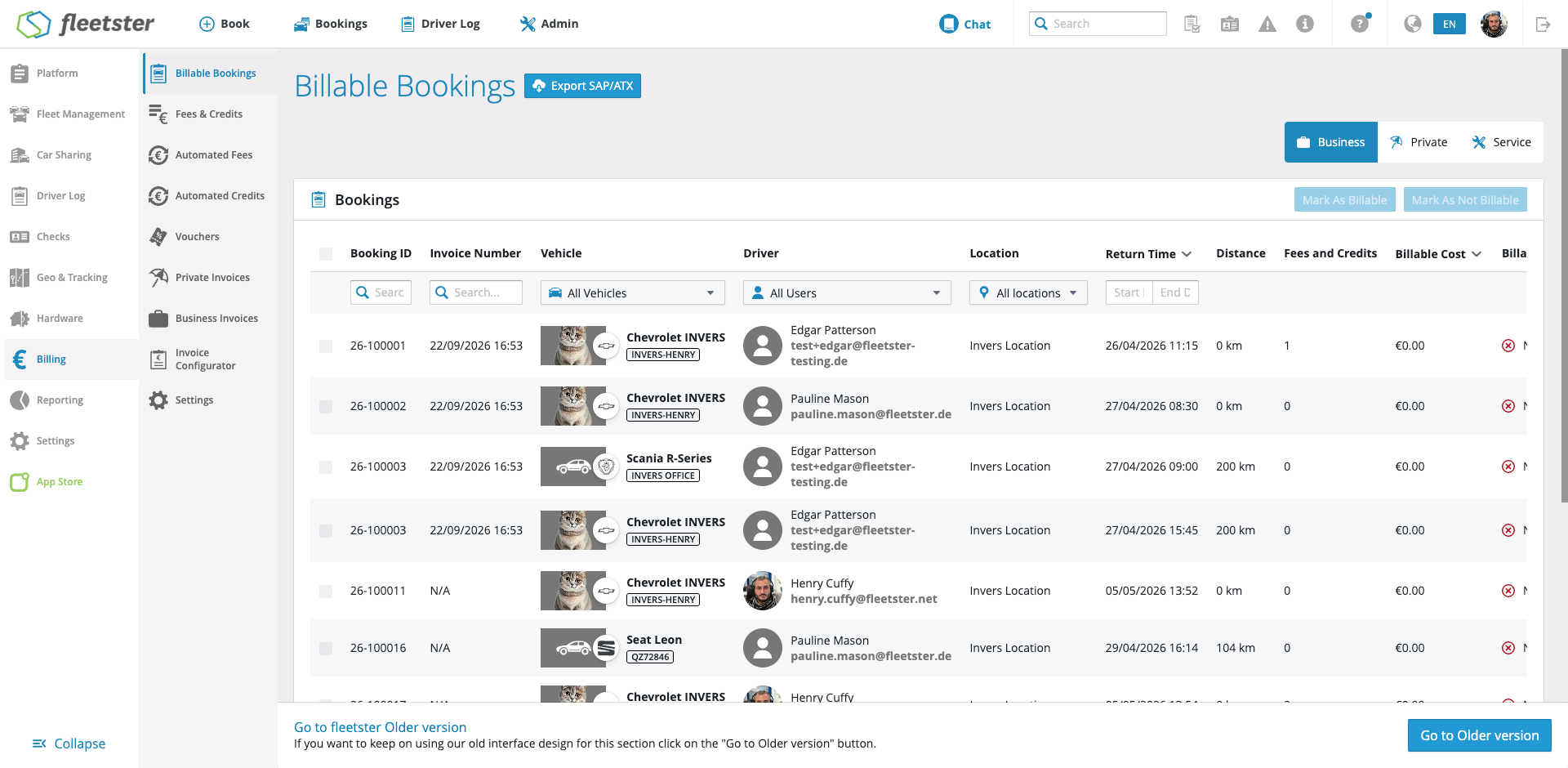
Task: Collapse the sidebar
Action: [x=69, y=743]
